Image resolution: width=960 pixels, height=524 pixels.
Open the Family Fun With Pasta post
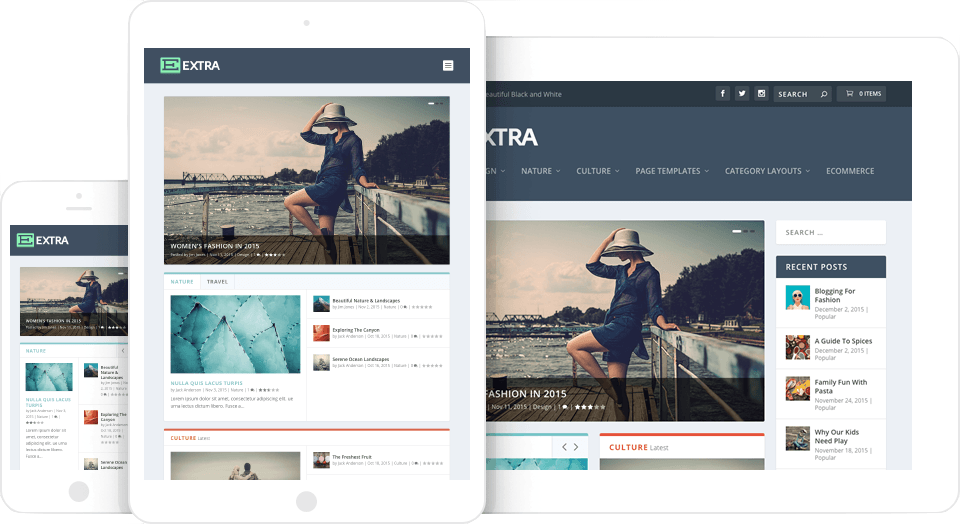[841, 386]
